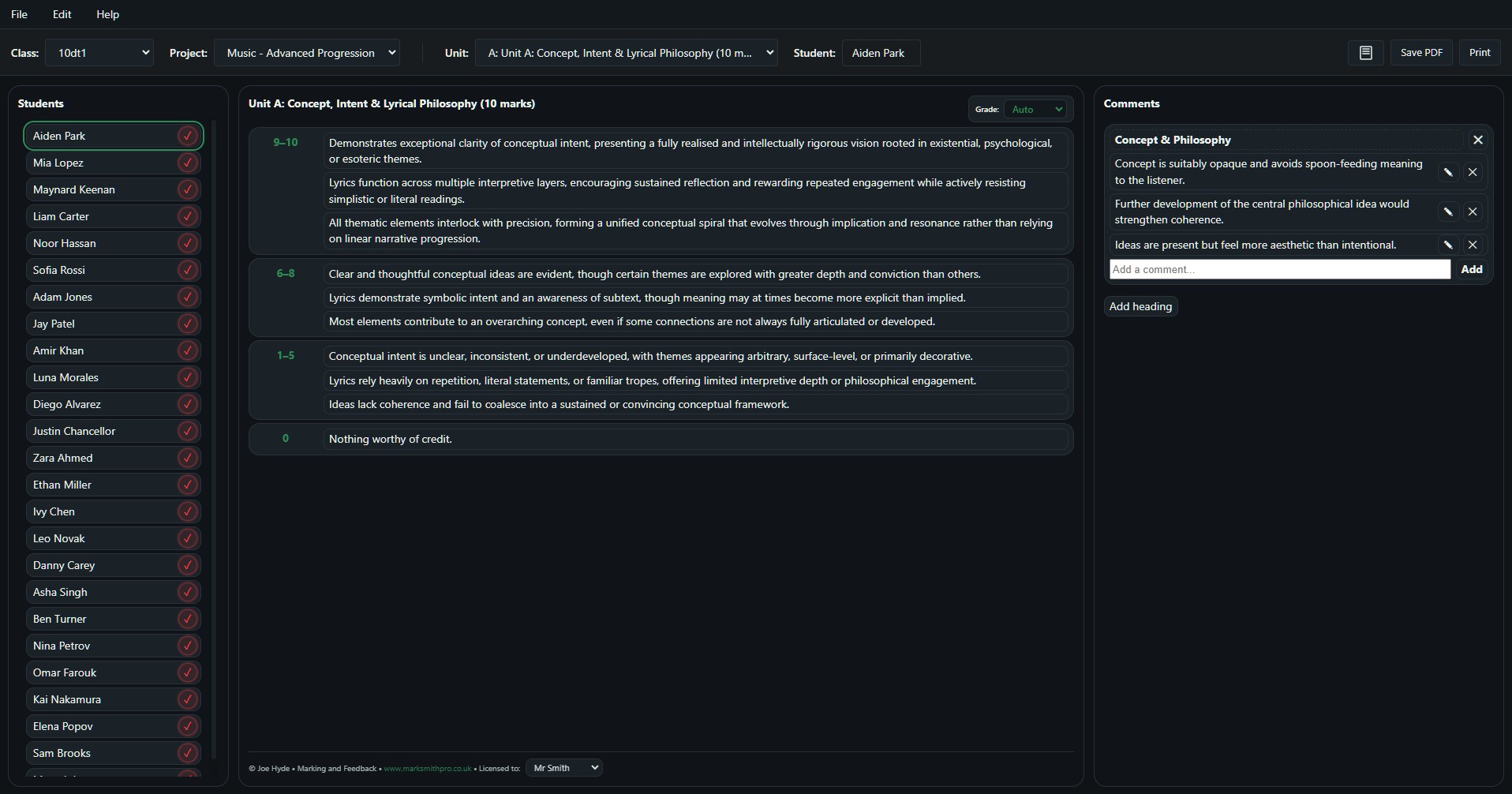Open the Help menu
The height and width of the screenshot is (794, 1512).
tap(107, 14)
